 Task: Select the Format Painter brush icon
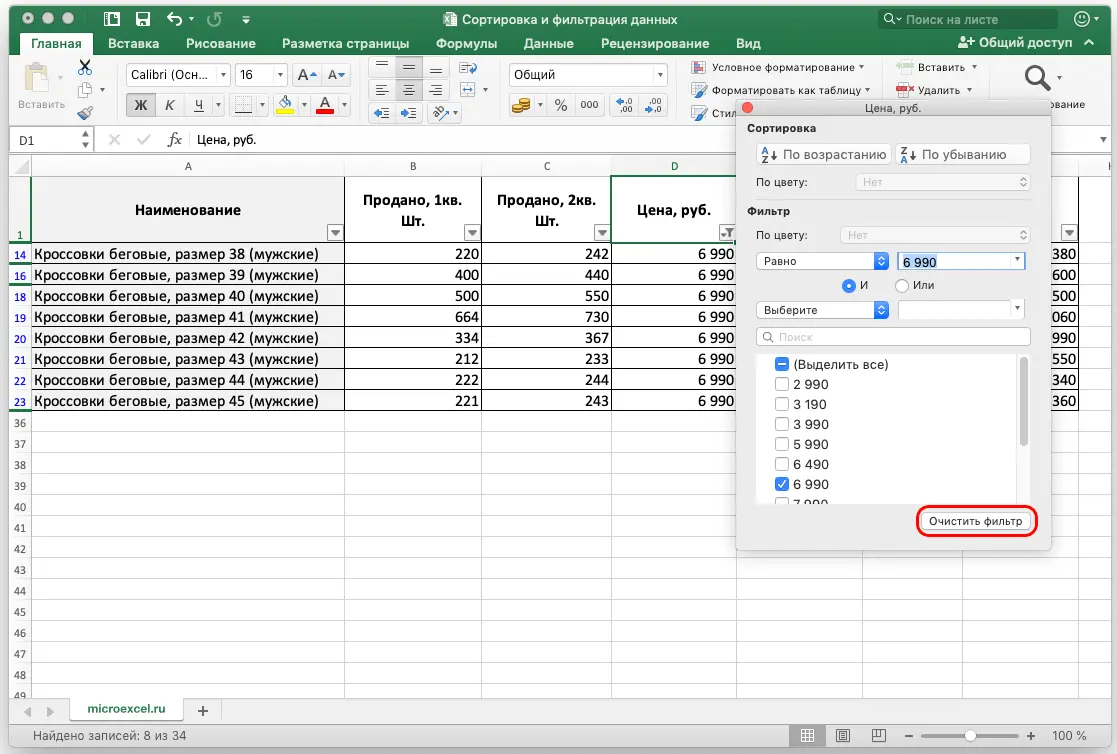(x=85, y=113)
